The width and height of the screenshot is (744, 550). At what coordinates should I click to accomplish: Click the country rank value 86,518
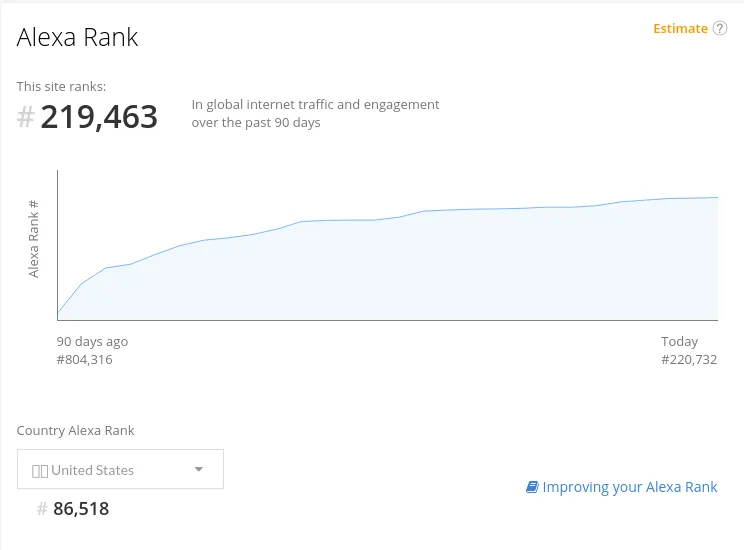[x=81, y=509]
